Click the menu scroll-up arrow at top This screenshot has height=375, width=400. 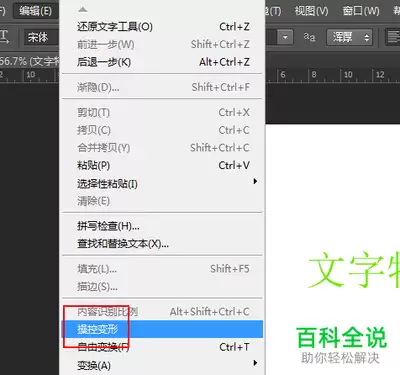tap(83, 10)
